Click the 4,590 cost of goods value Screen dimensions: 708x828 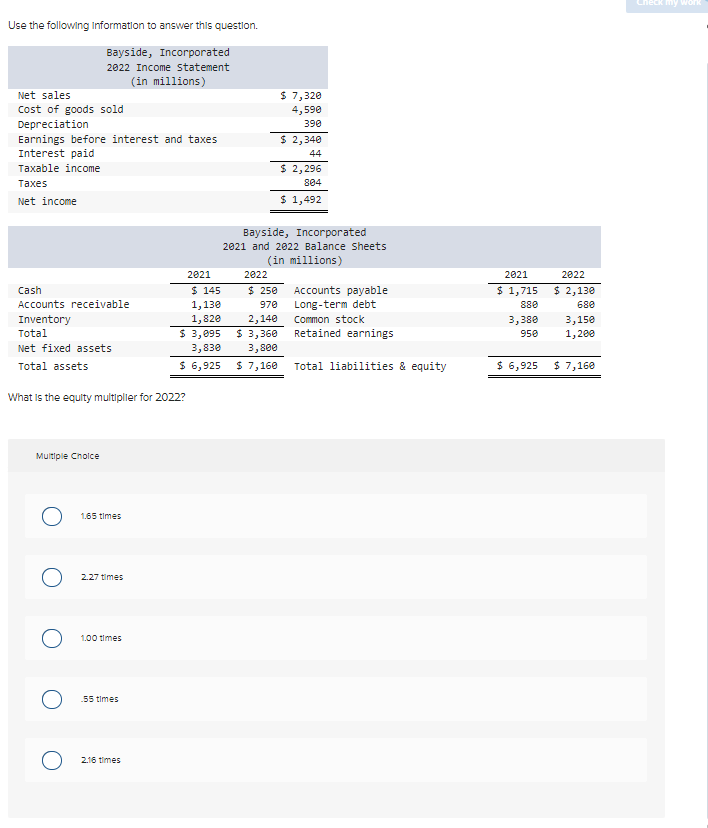[x=306, y=109]
